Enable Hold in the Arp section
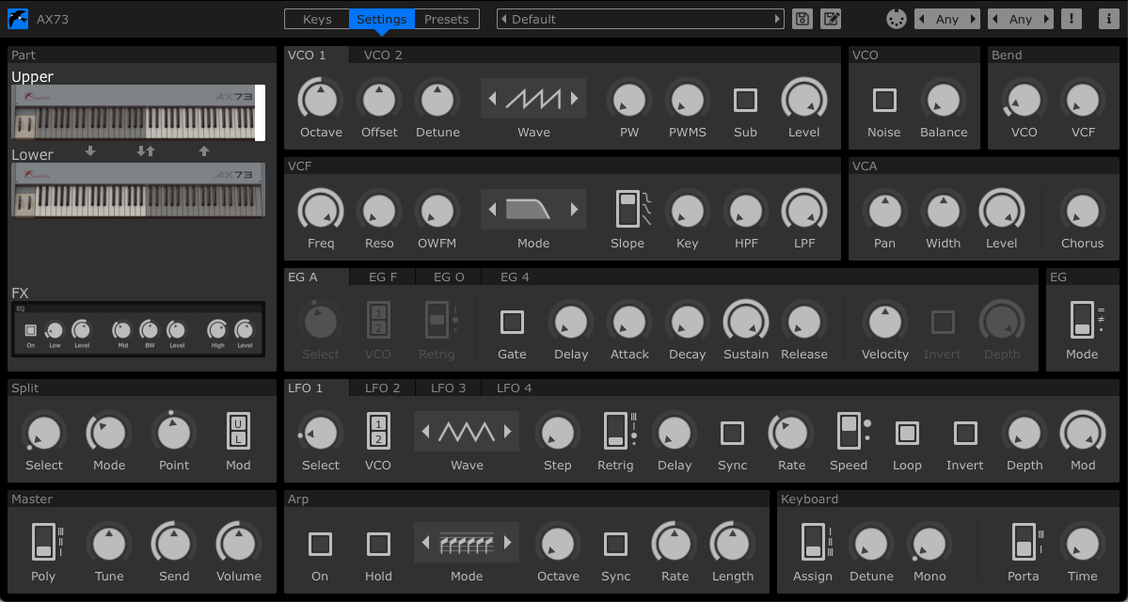This screenshot has width=1128, height=602. point(378,544)
